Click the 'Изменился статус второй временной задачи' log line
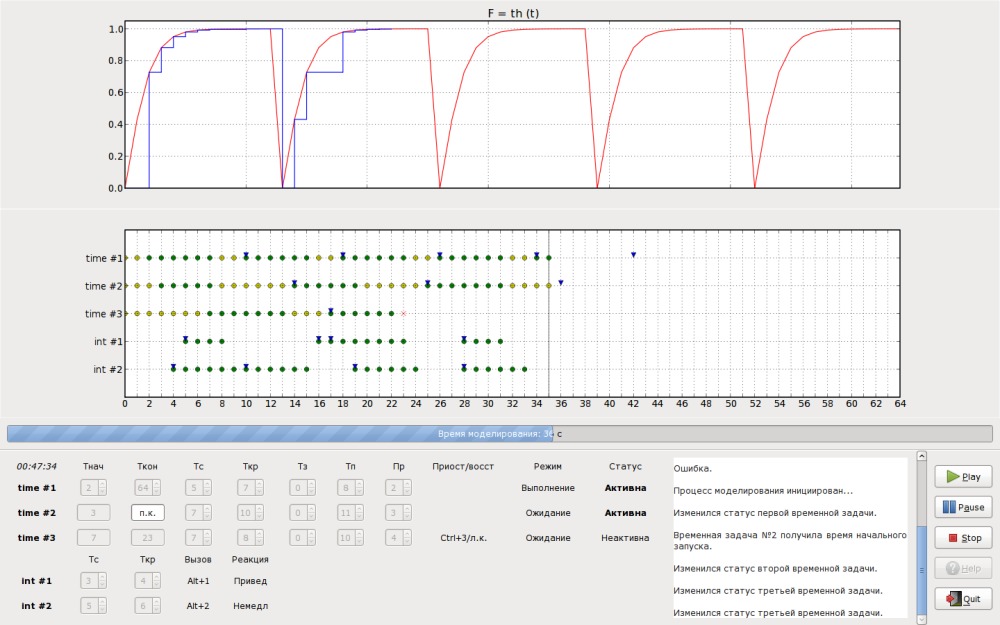 775,568
